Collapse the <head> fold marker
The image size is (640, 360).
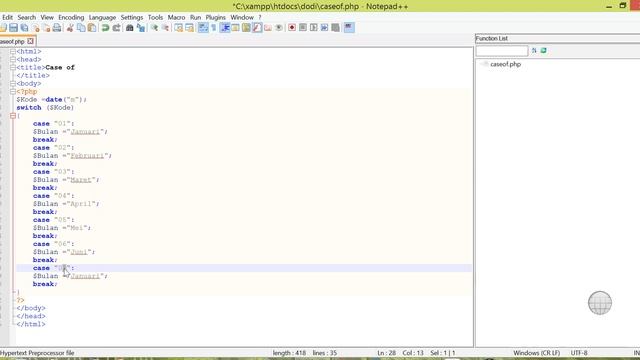point(13,60)
